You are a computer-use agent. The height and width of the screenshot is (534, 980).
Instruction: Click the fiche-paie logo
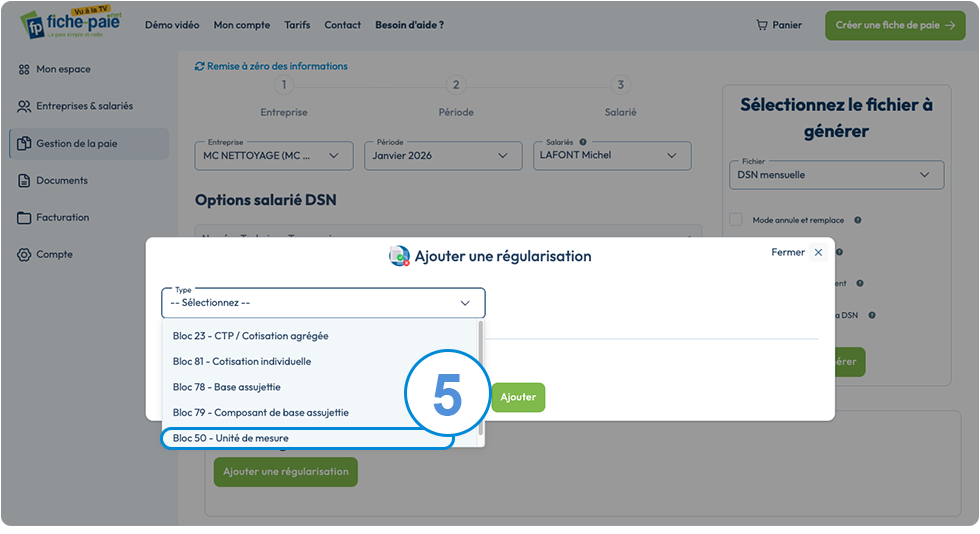[71, 23]
